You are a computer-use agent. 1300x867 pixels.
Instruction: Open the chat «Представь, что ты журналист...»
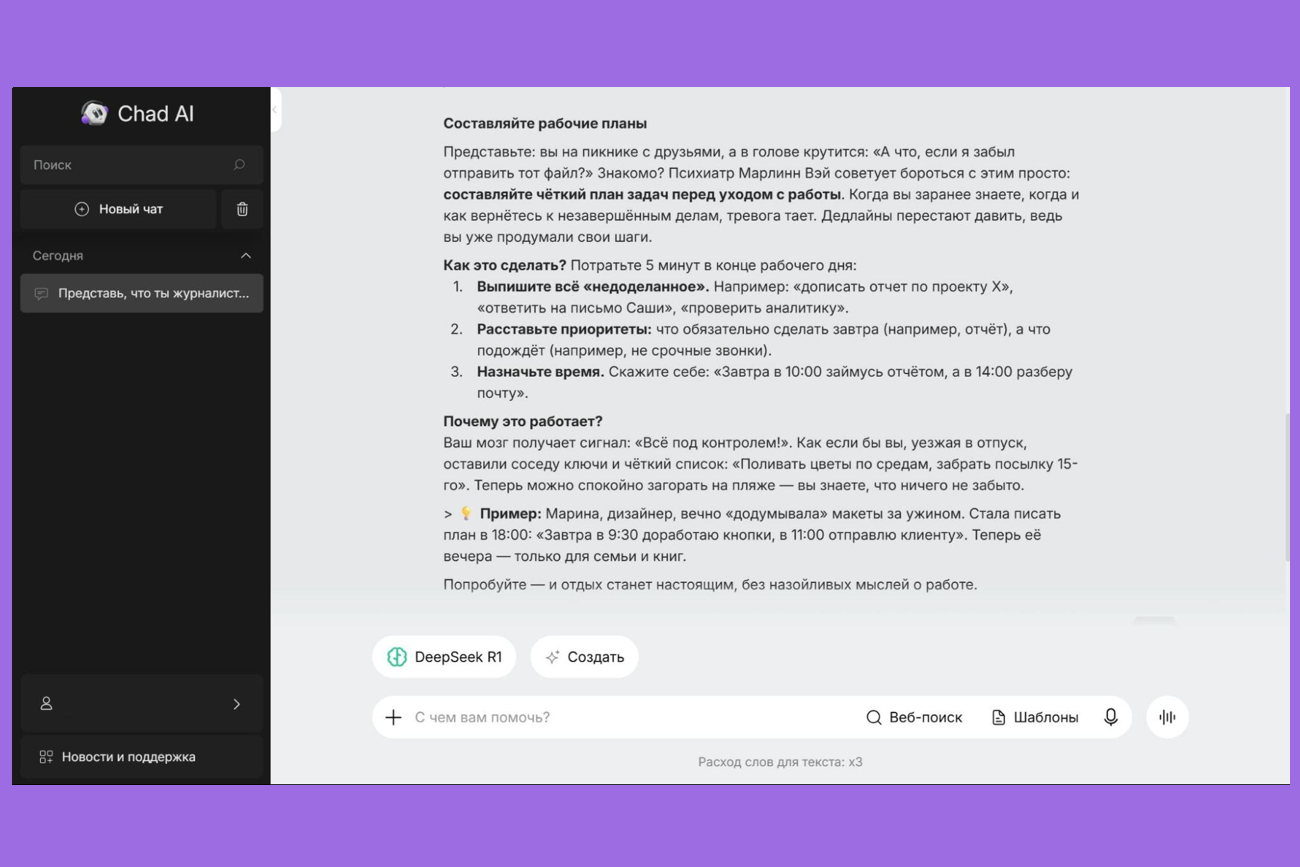tap(141, 293)
